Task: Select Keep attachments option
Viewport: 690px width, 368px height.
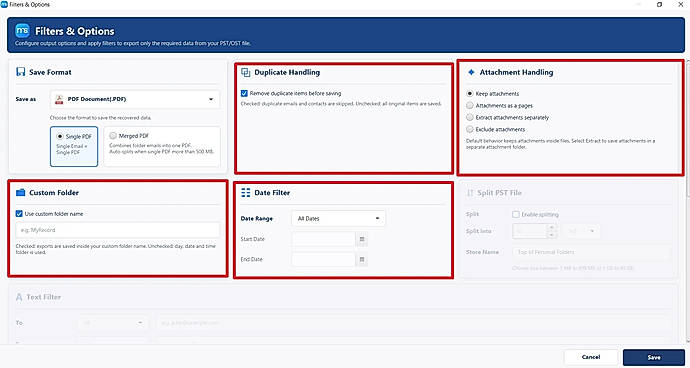Action: [470, 94]
